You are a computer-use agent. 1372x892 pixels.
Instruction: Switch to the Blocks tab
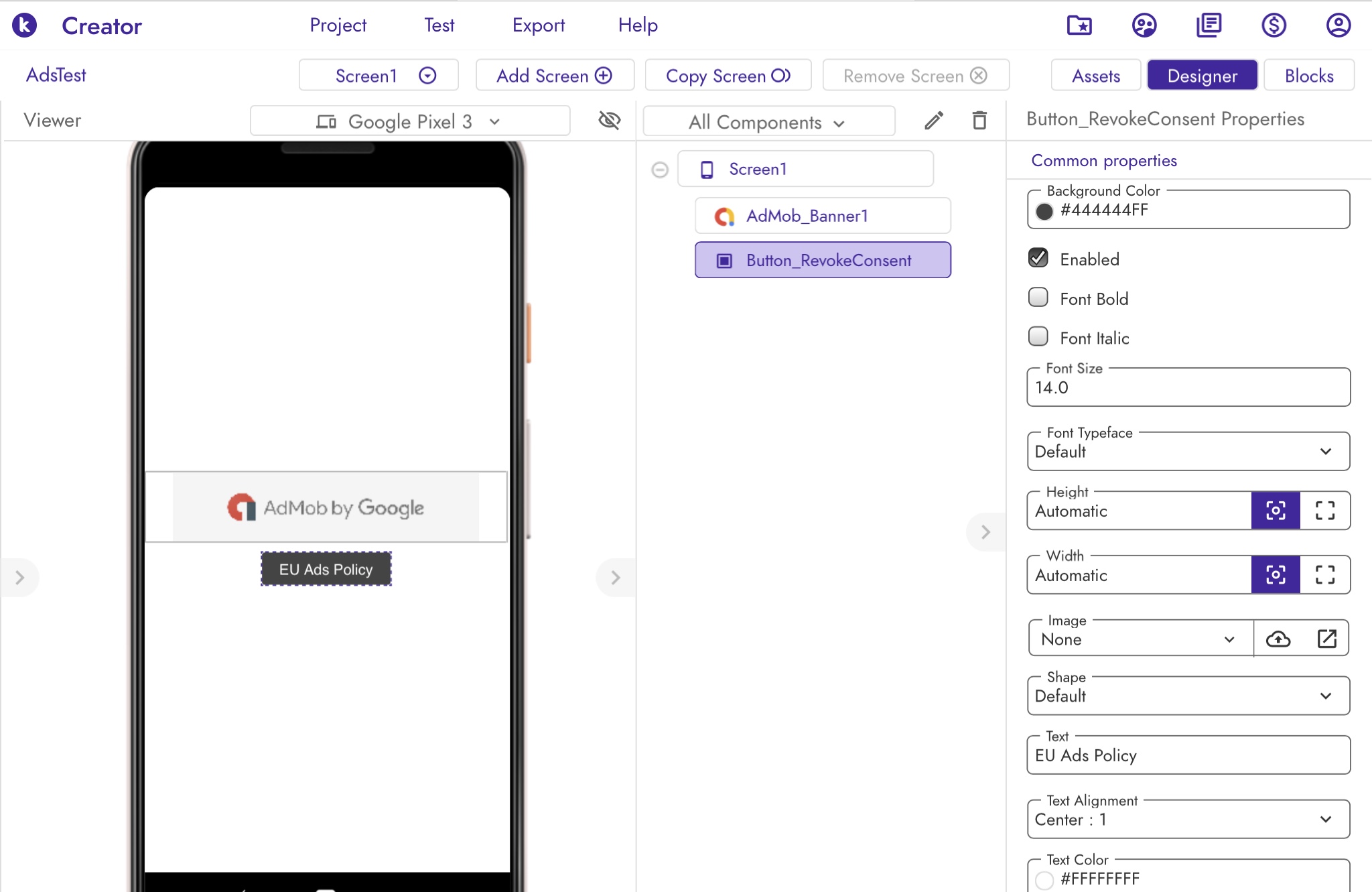[1308, 76]
